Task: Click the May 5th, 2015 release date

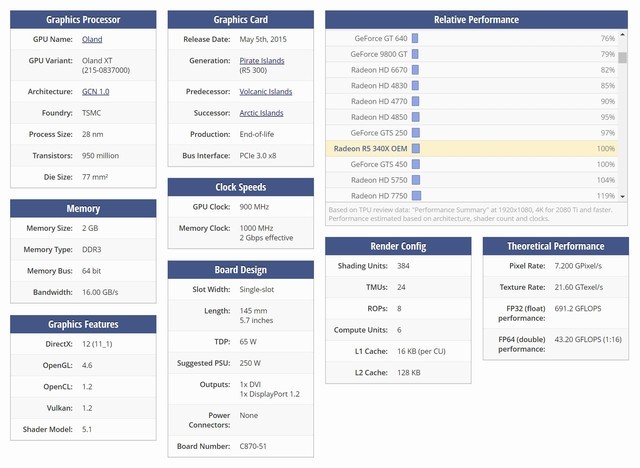Action: (263, 39)
